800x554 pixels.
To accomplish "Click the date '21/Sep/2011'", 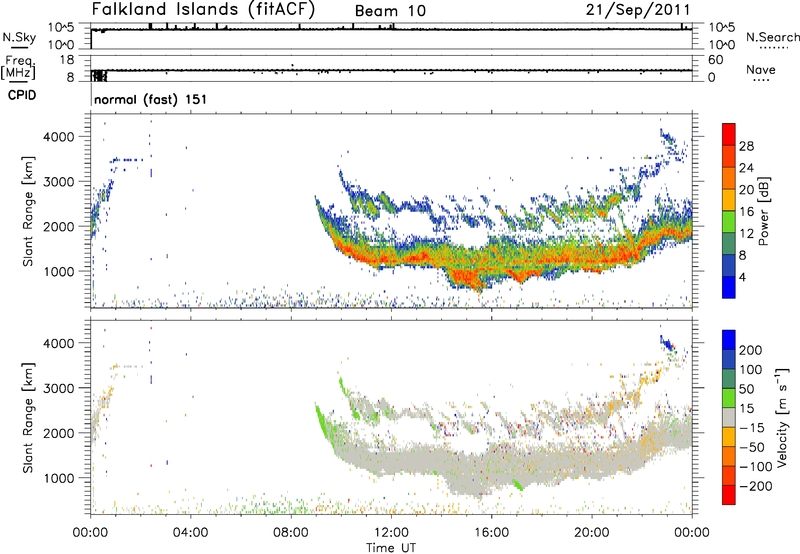I will click(x=638, y=10).
